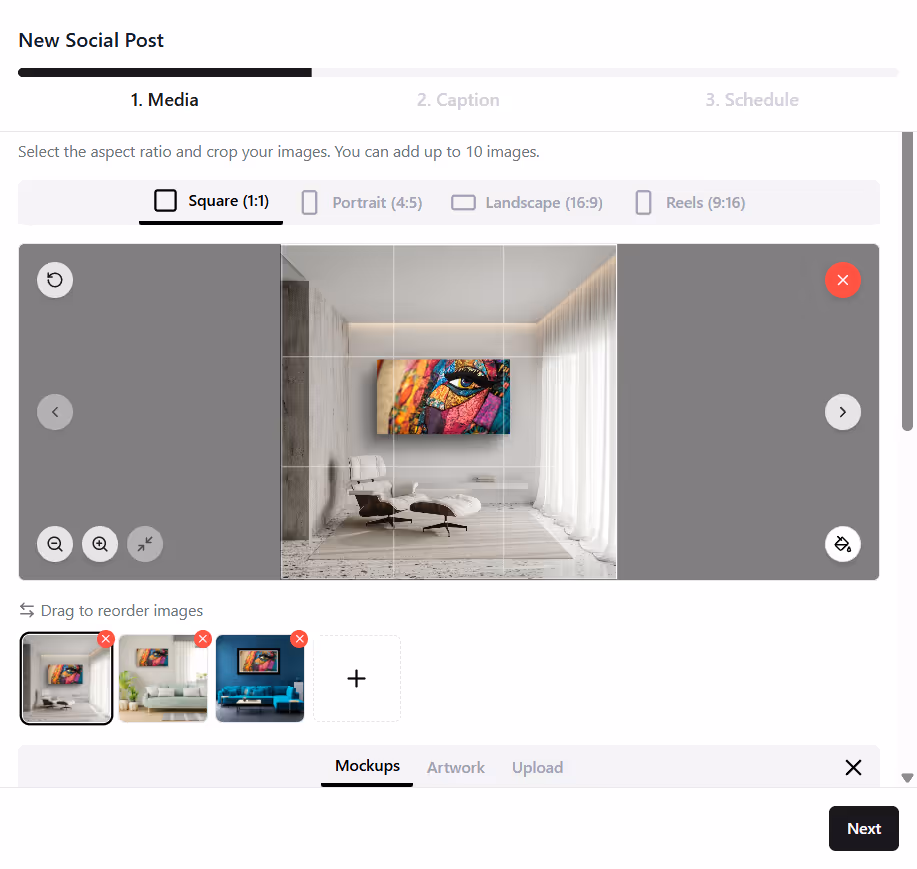The width and height of the screenshot is (917, 869).
Task: Switch to the Artwork tab
Action: 455,767
